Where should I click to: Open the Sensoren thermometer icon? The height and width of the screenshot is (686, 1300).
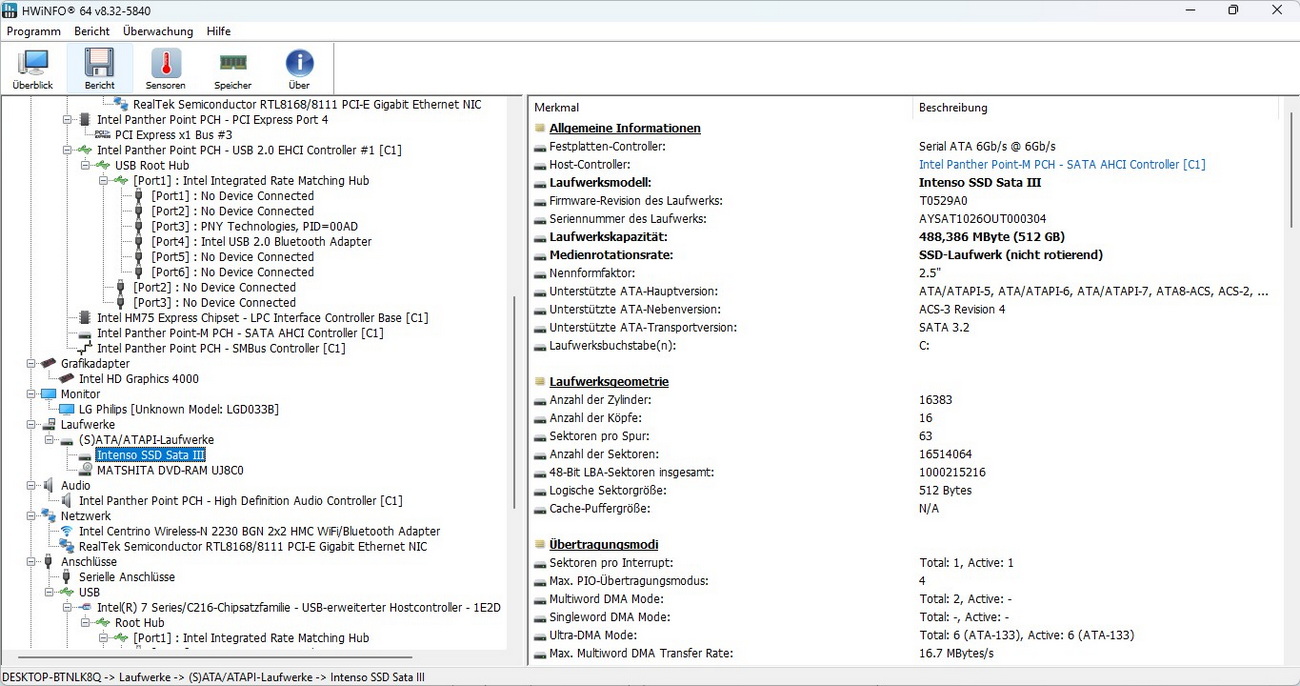(166, 70)
